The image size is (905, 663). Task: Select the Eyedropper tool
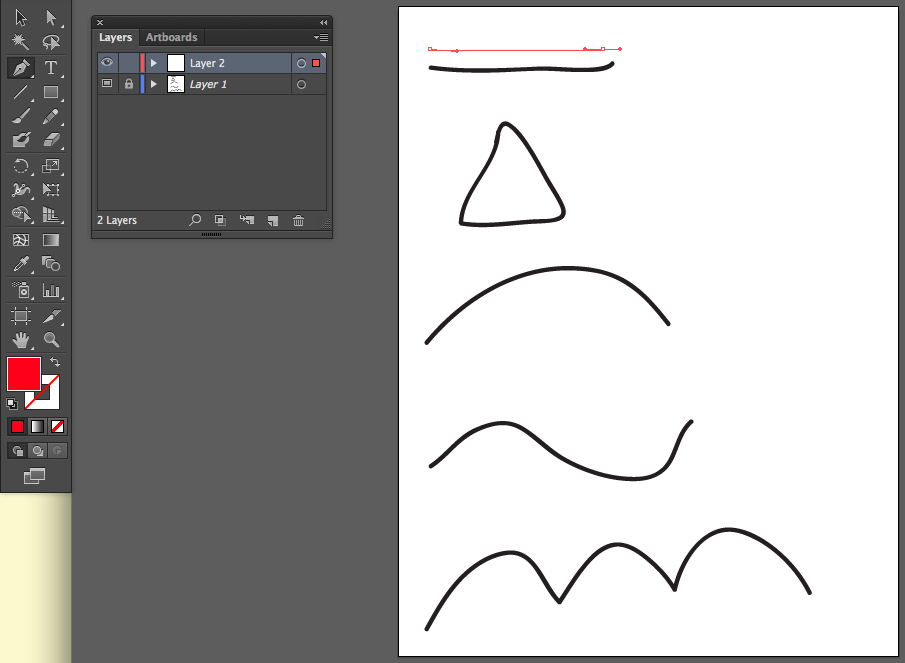pos(20,265)
